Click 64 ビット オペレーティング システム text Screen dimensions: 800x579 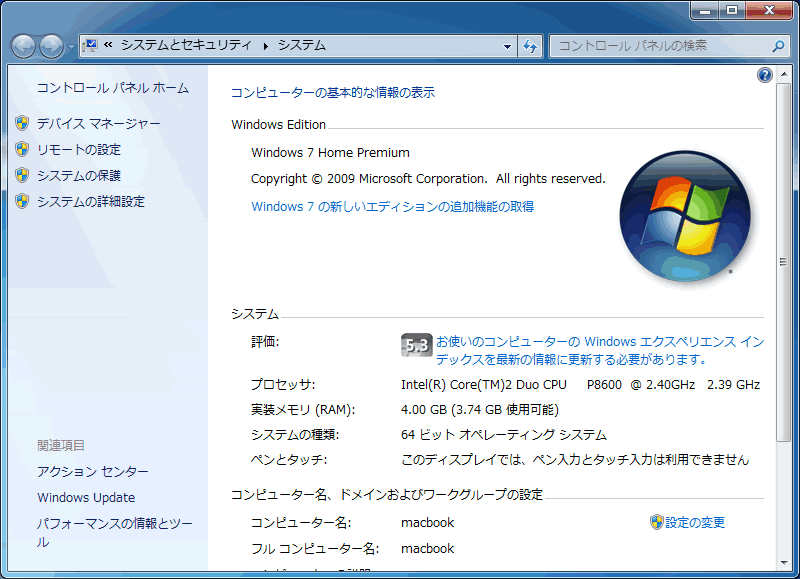504,435
